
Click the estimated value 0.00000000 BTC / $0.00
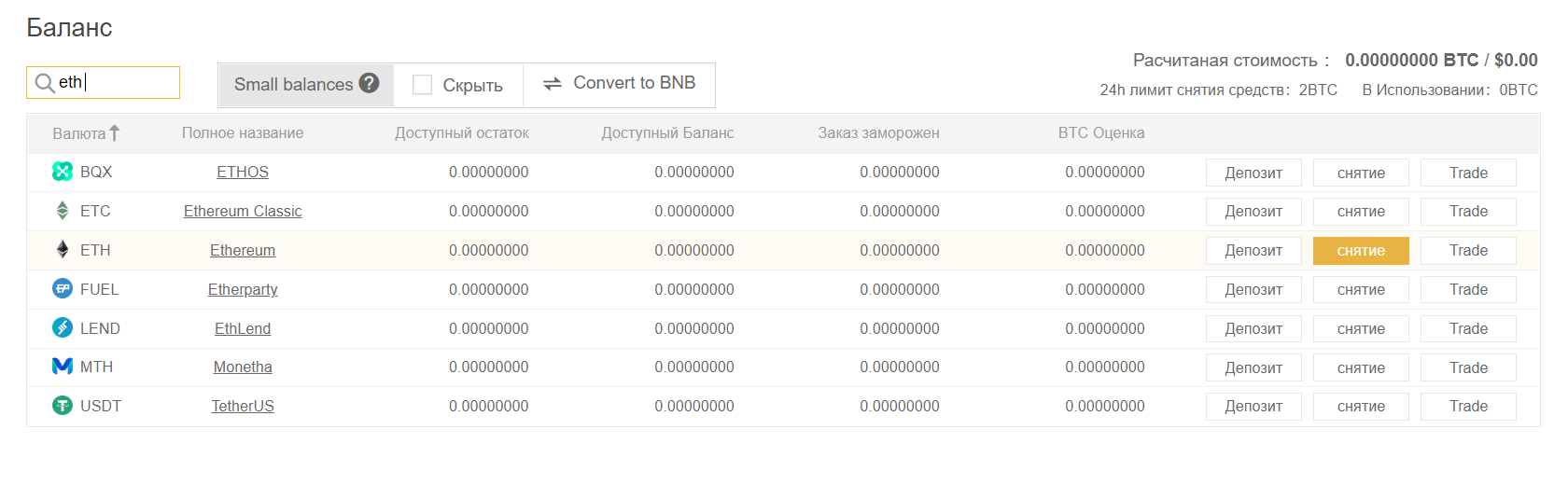tap(1441, 60)
